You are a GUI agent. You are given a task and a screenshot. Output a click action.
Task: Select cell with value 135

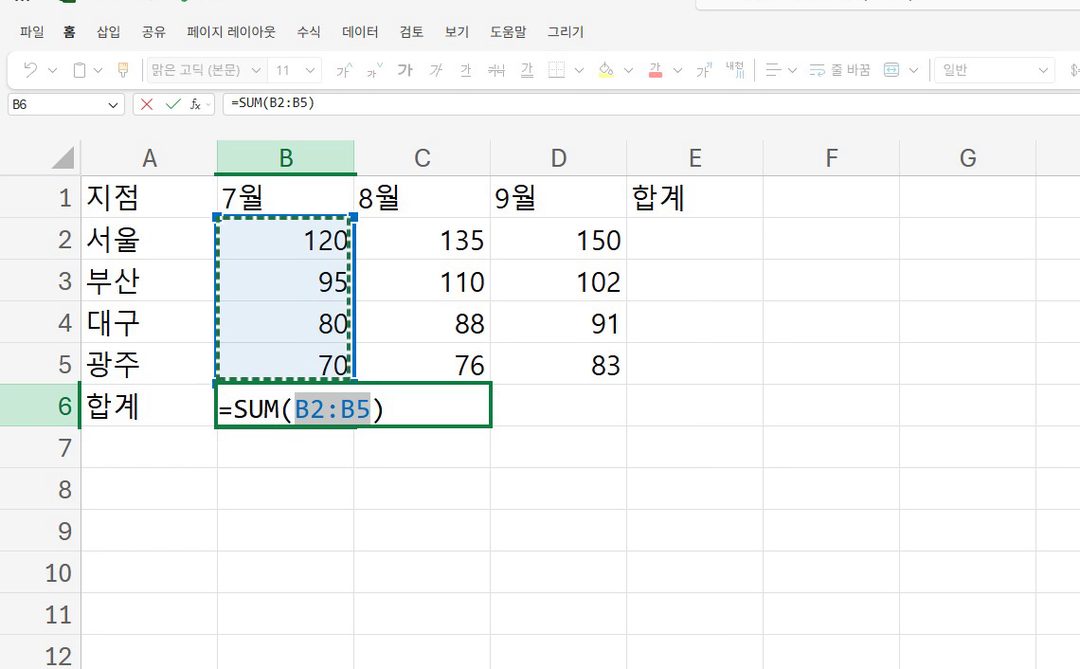422,239
